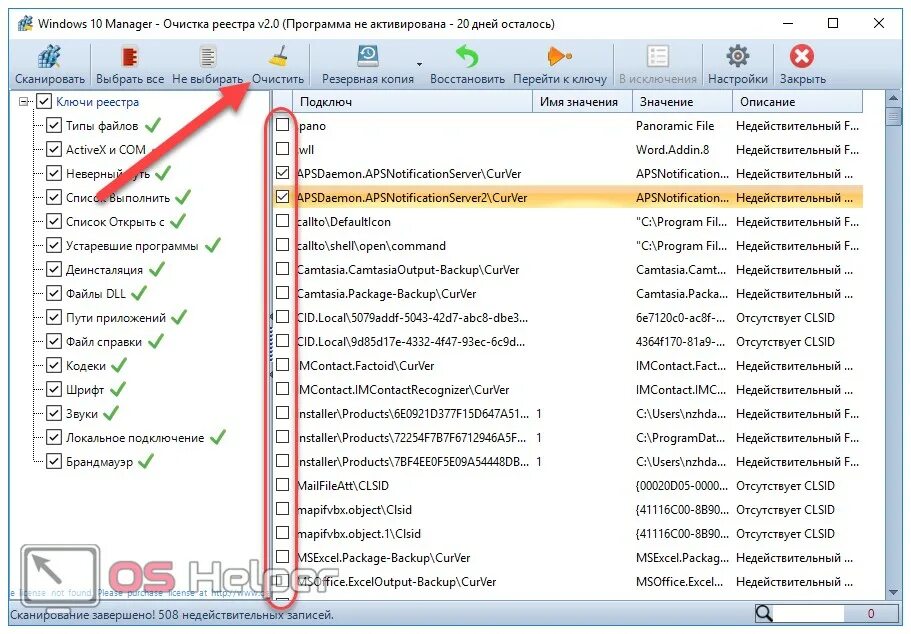Sort by the Имя значения column header
The height and width of the screenshot is (634, 911).
(x=582, y=102)
